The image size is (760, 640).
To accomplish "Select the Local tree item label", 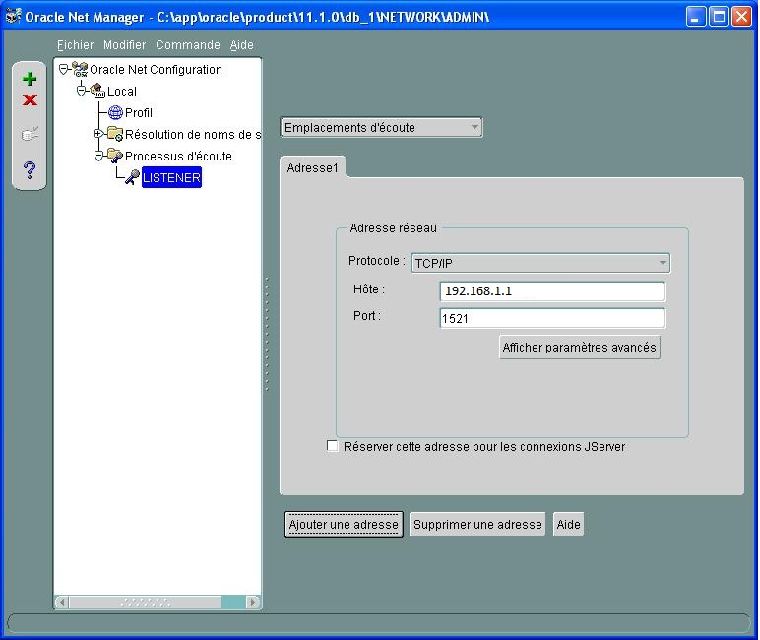I will pos(122,91).
